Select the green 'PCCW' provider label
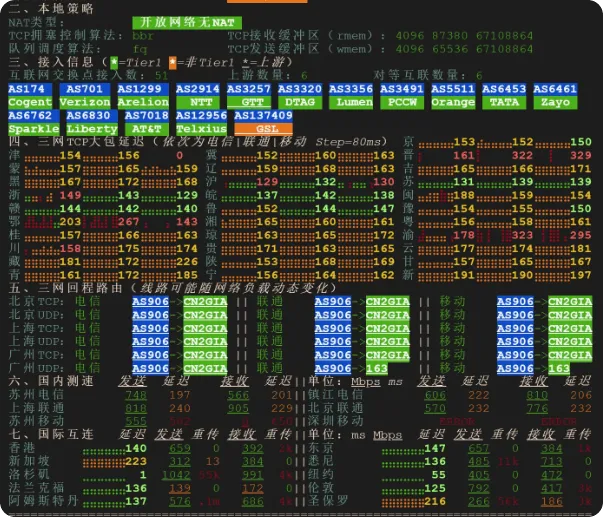 [x=402, y=102]
